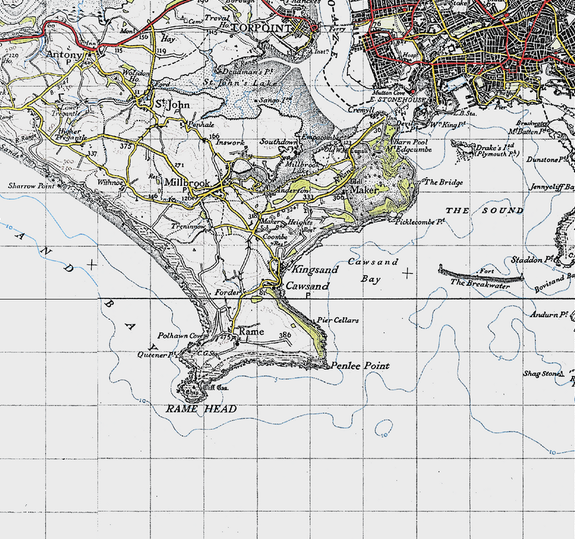Click the Penlee Point label

pyautogui.click(x=360, y=366)
